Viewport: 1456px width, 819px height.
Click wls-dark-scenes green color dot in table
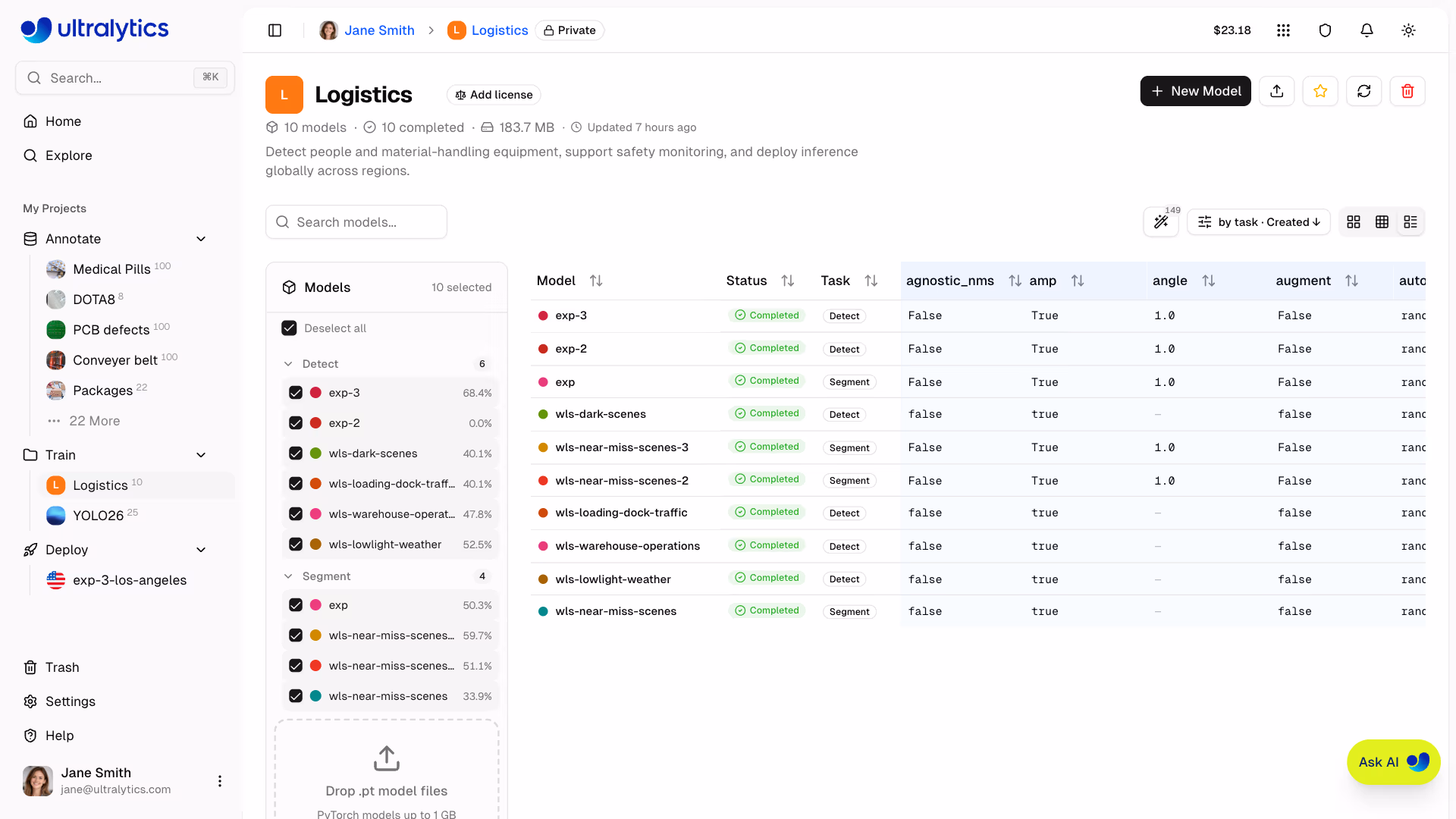point(543,414)
